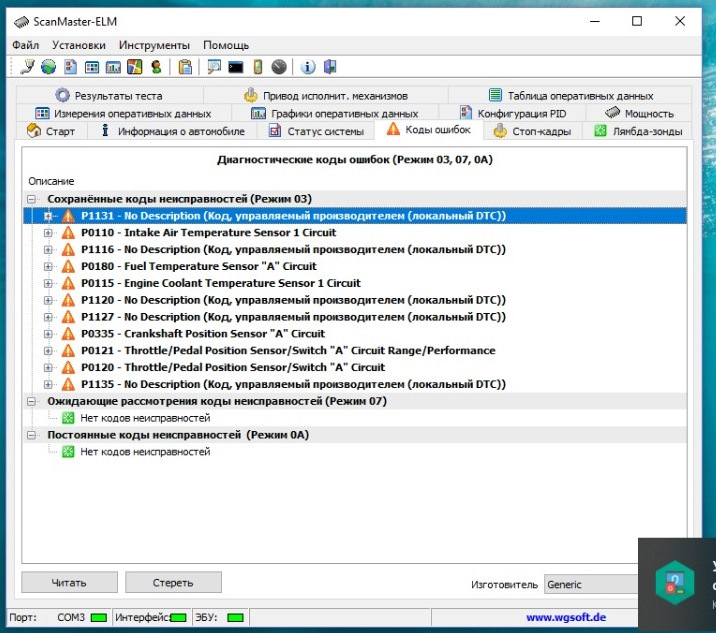The width and height of the screenshot is (716, 633).
Task: Click the clipboard report toolbar icon
Action: coord(185,67)
